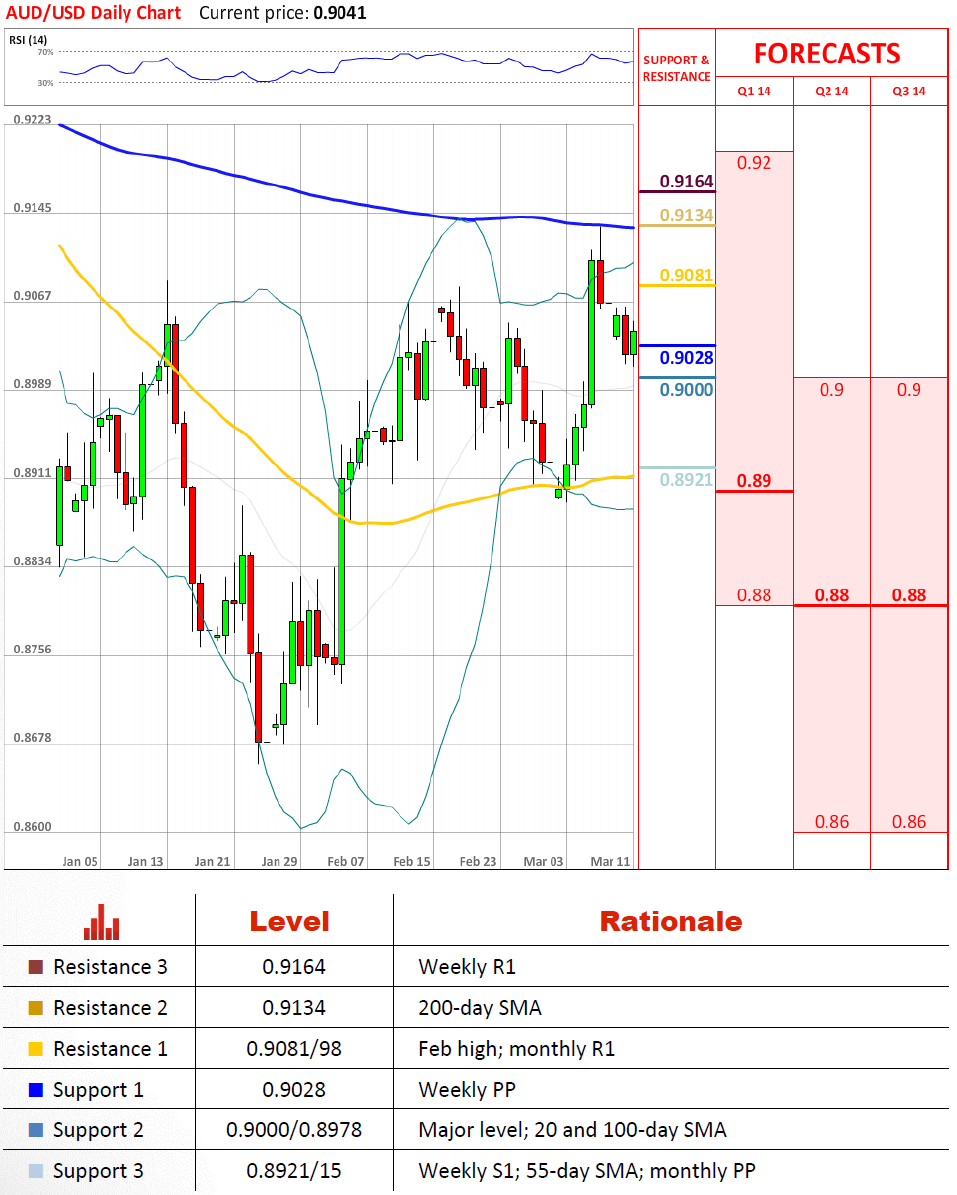Pick the Resistance 1 yellow square marker
The width and height of the screenshot is (957, 1195).
[36, 1049]
